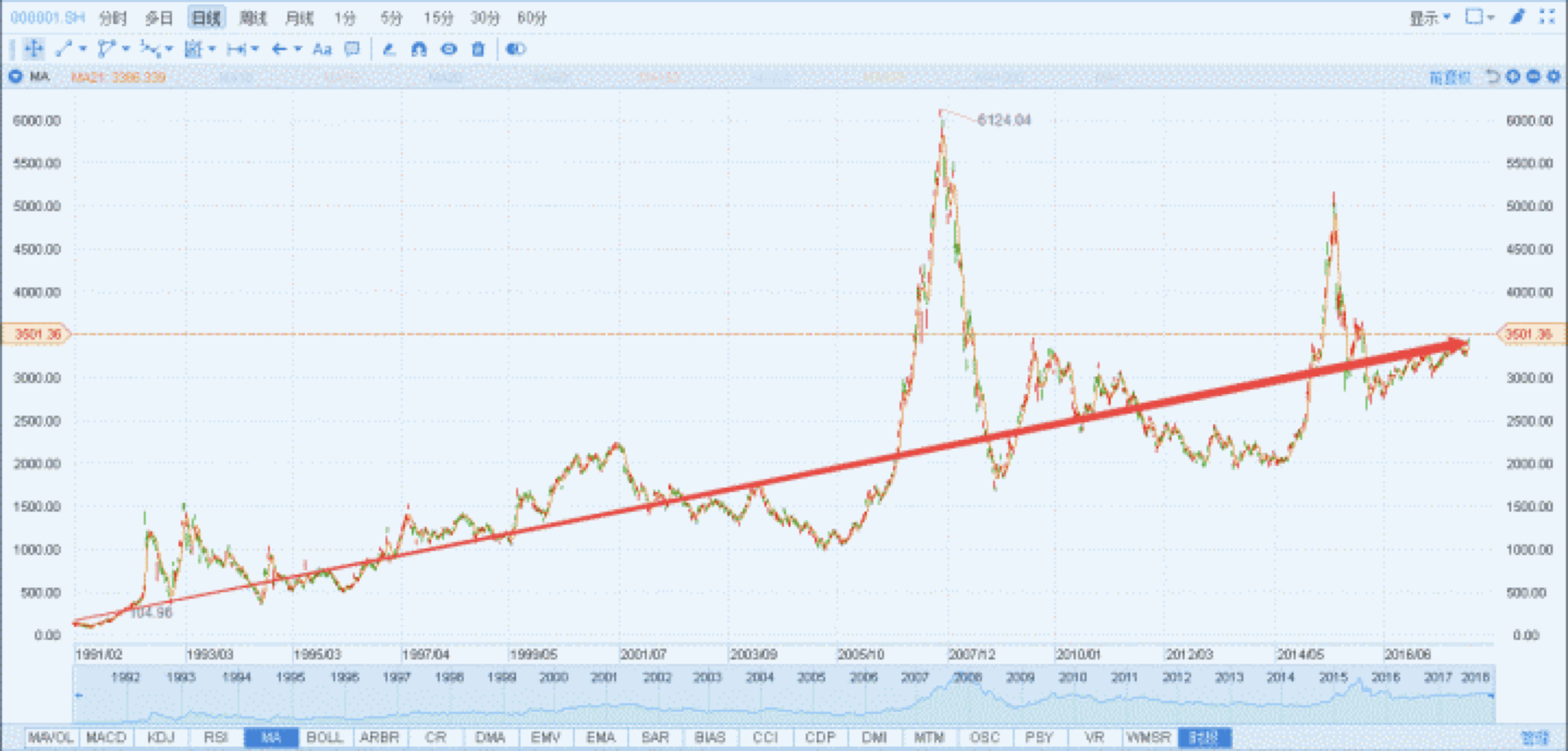Open the polygon shape tool dropdown arrow
The image size is (1568, 751).
coord(126,49)
